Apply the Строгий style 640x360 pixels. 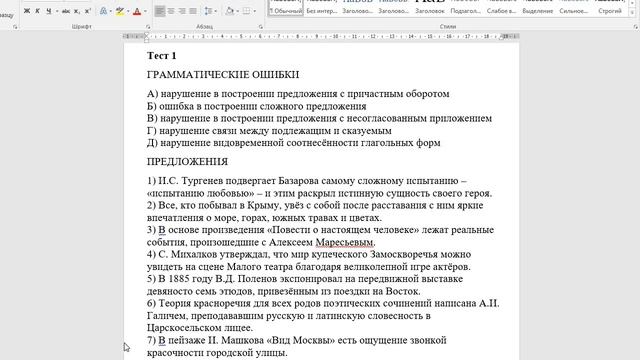(x=609, y=7)
